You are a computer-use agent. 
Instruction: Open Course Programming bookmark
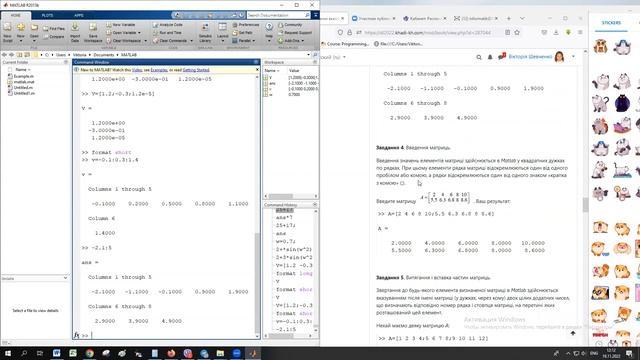345,44
